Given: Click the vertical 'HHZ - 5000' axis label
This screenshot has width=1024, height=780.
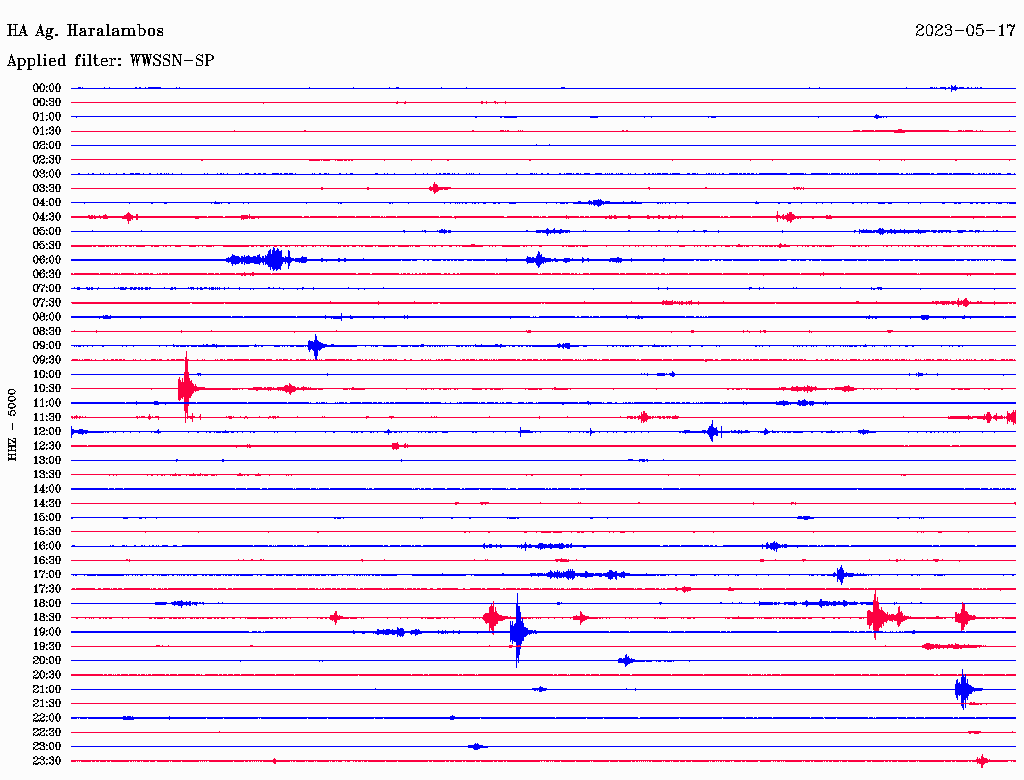Looking at the screenshot, I should pyautogui.click(x=12, y=425).
